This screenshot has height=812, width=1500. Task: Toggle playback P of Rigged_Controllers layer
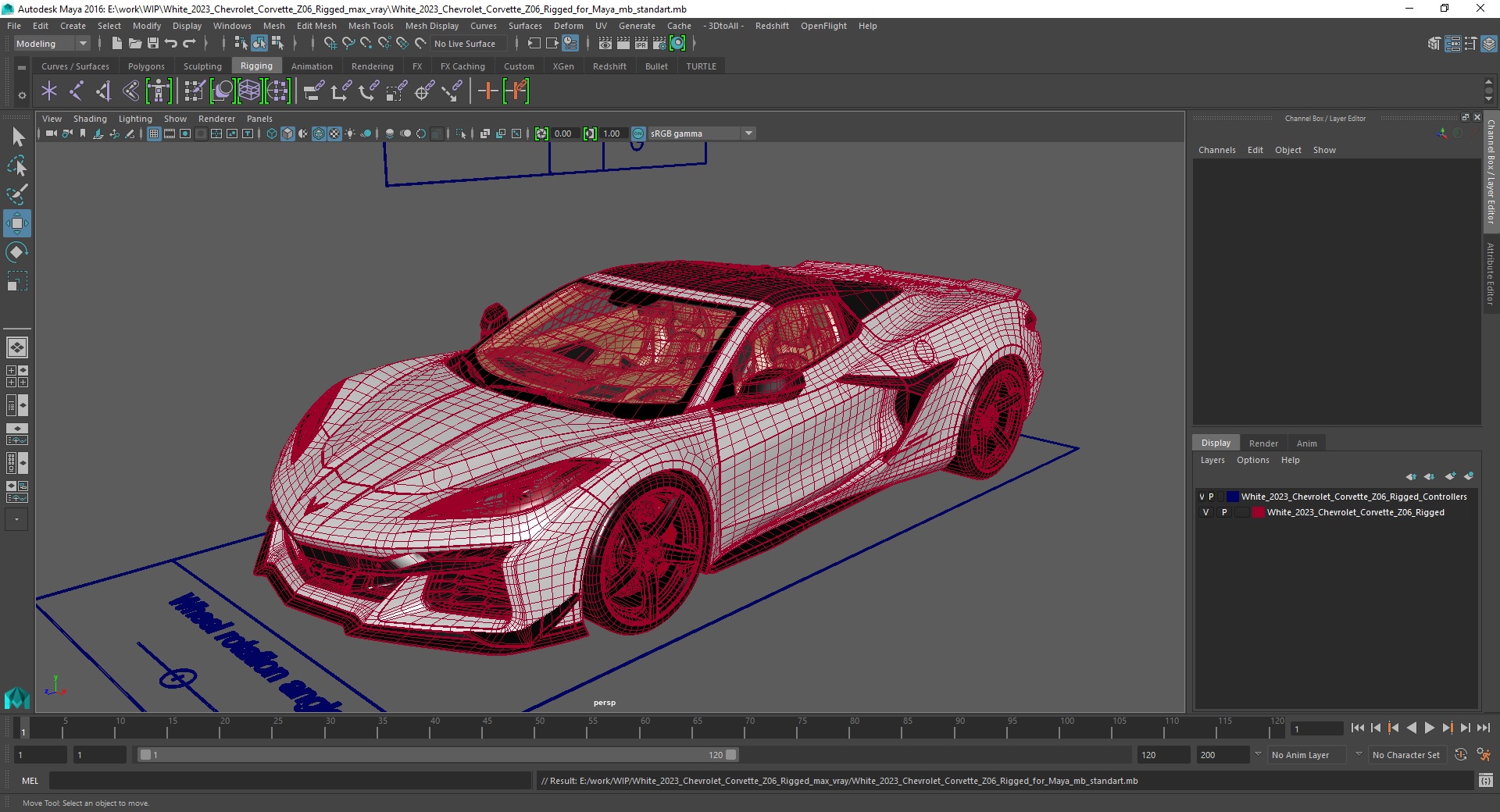[x=1211, y=497]
